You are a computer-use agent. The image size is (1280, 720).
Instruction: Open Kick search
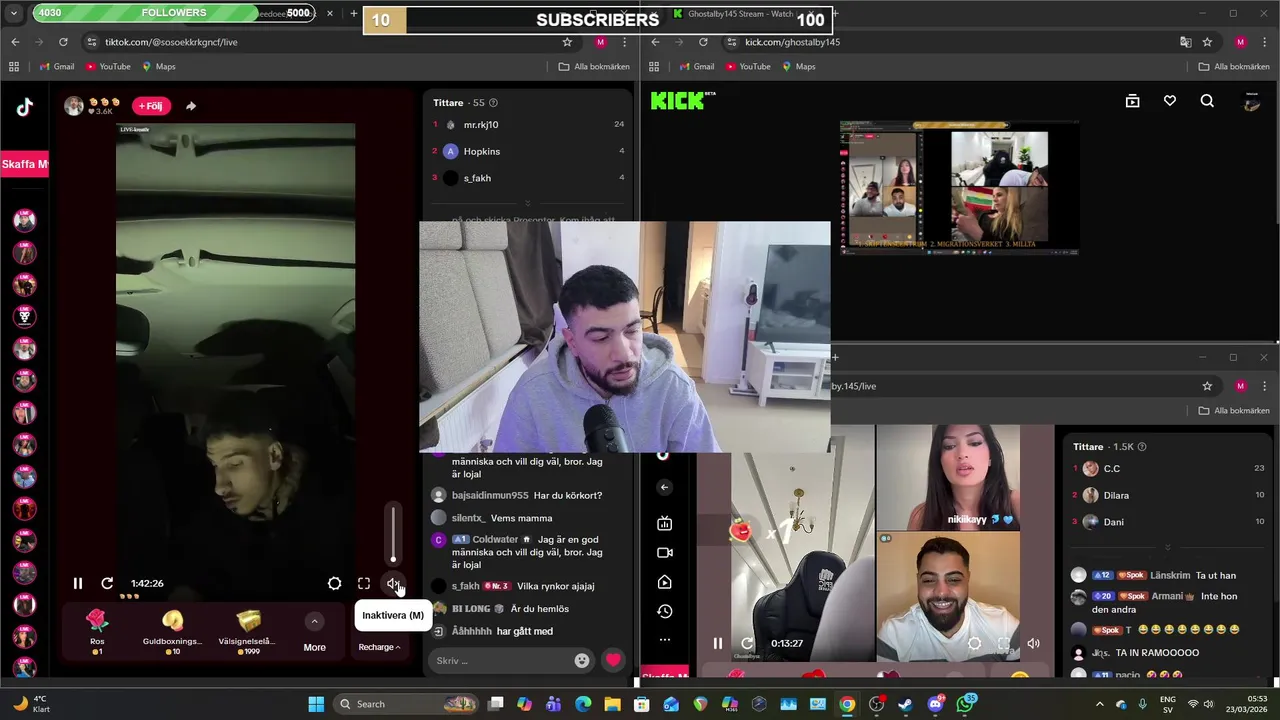tap(1207, 101)
